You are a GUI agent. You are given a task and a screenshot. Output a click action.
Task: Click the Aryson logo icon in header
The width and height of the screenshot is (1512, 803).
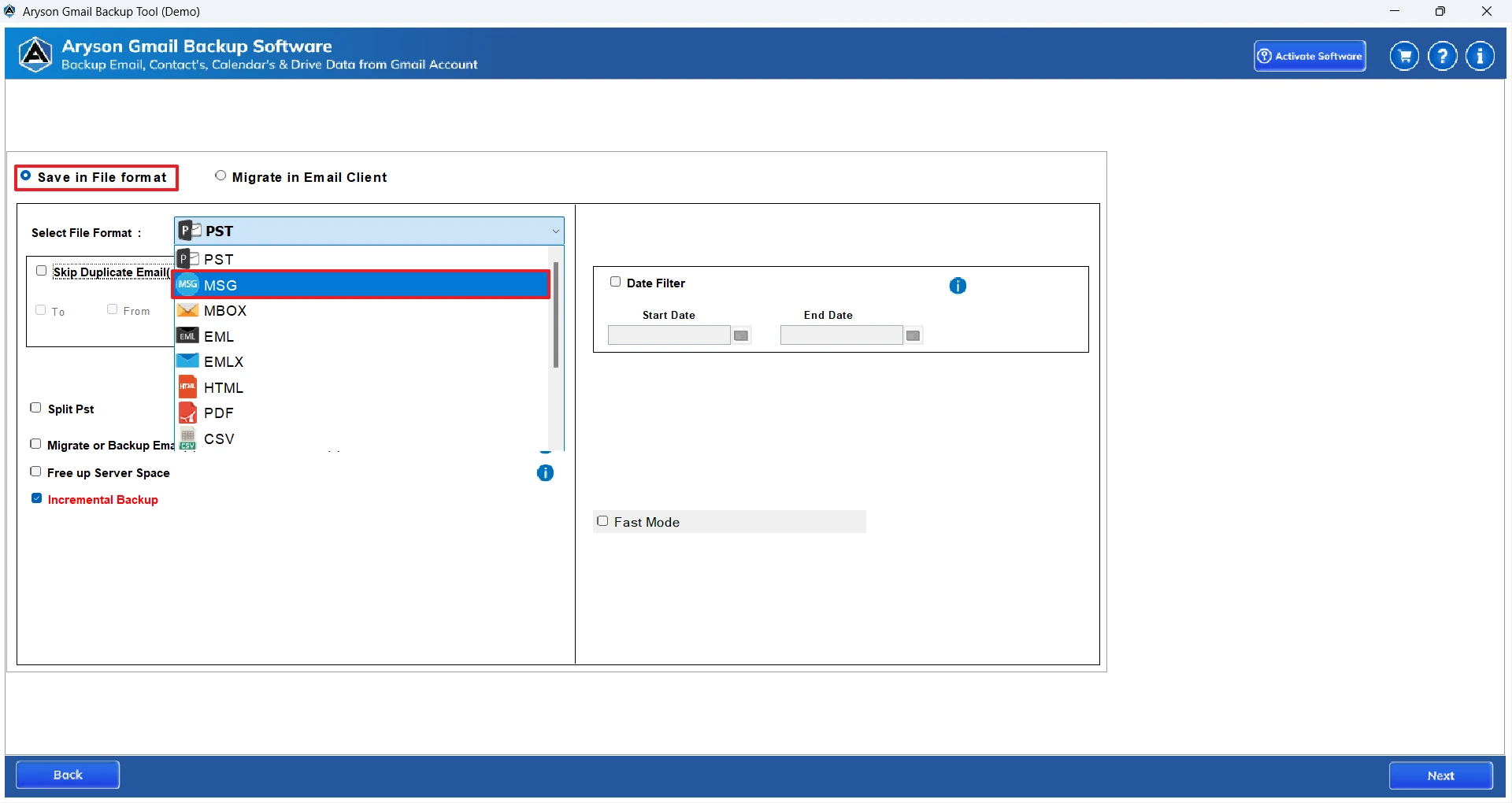click(35, 54)
